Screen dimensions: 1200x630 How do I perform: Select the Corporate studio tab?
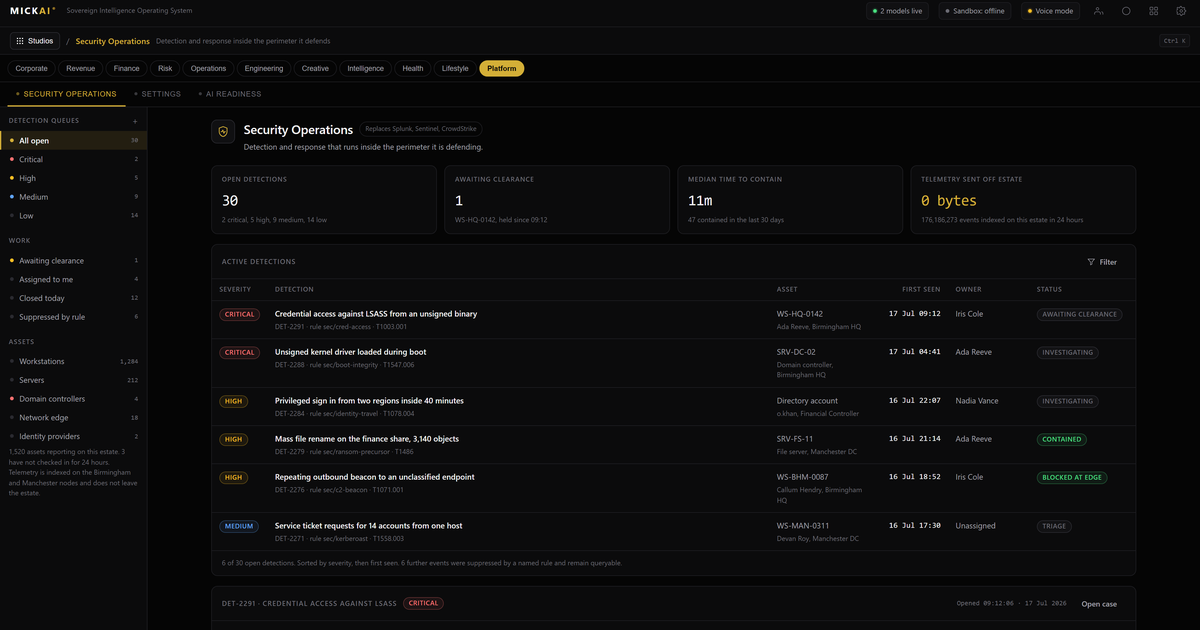[x=32, y=69]
